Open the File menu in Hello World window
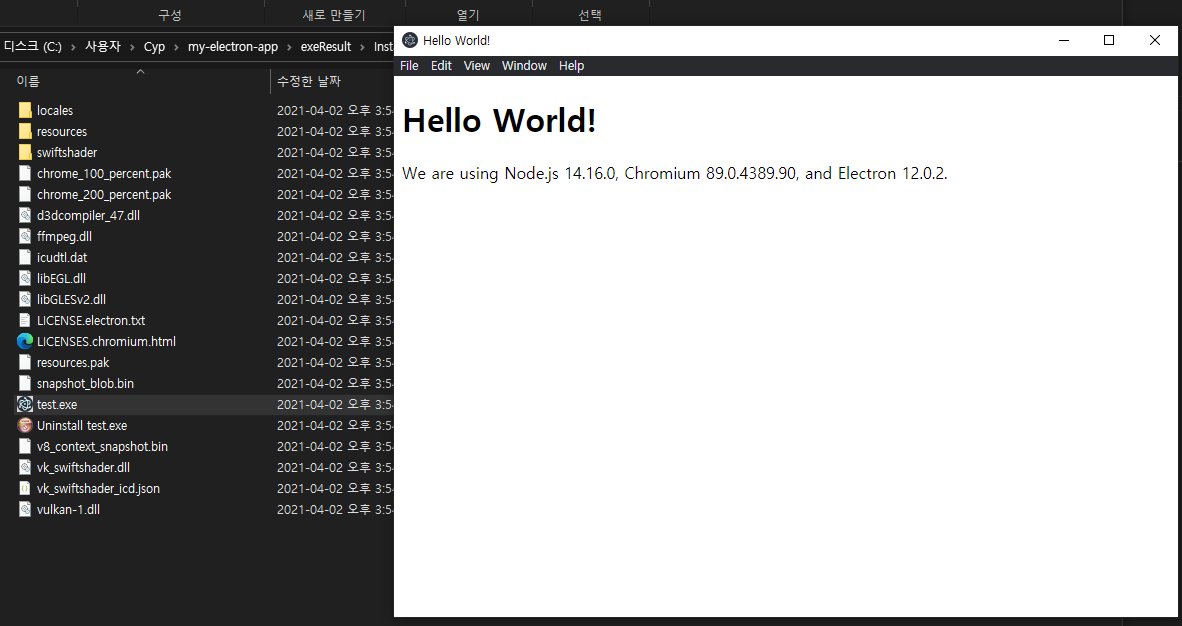The height and width of the screenshot is (626, 1182). (x=409, y=66)
